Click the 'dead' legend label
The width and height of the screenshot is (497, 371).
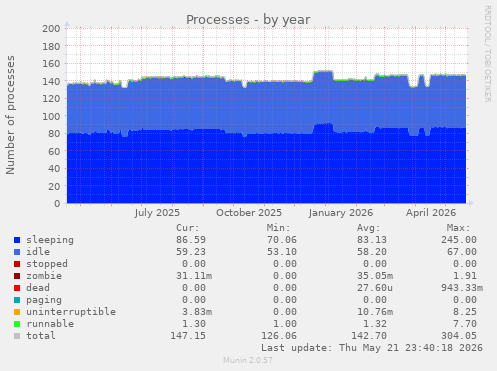[38, 288]
